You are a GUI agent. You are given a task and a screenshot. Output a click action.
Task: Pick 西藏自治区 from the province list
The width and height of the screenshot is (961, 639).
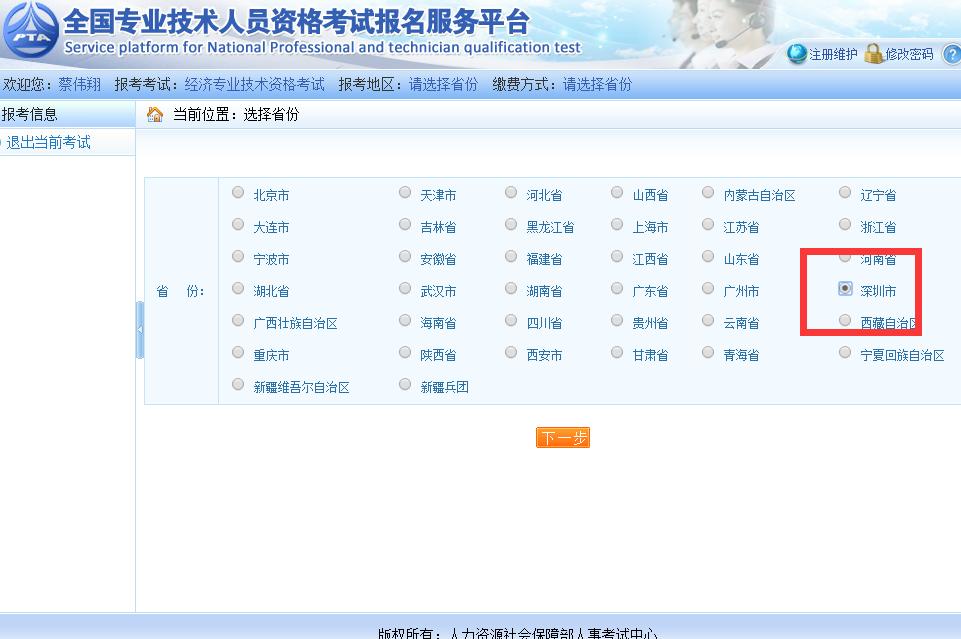tap(845, 322)
